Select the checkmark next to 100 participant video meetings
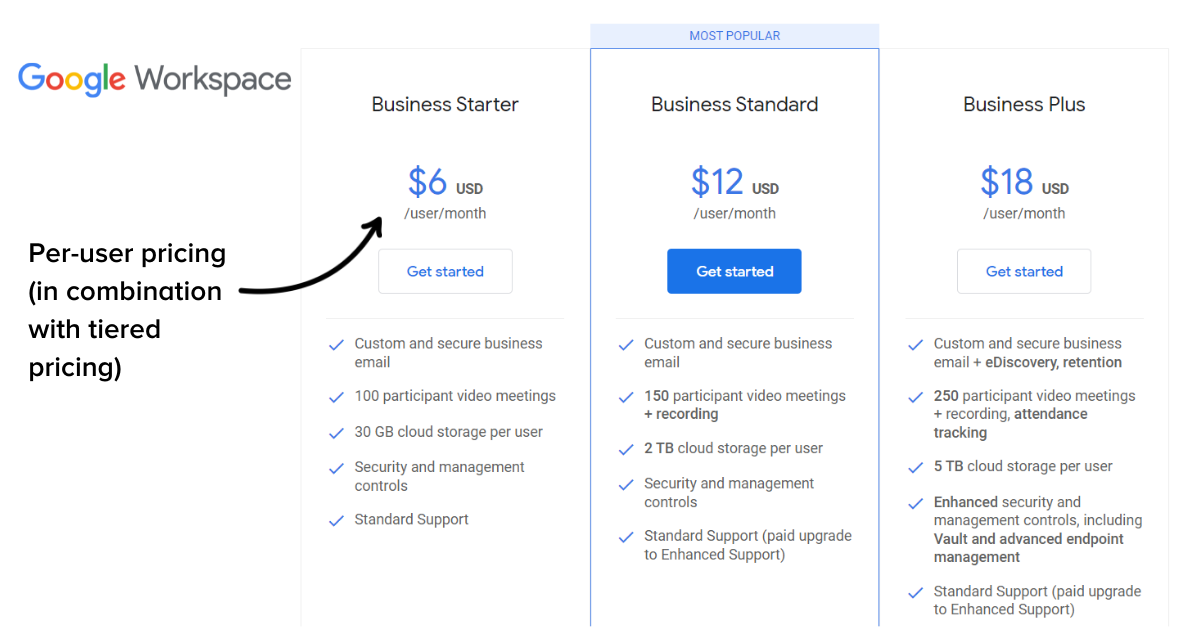This screenshot has height=627, width=1200. (336, 396)
